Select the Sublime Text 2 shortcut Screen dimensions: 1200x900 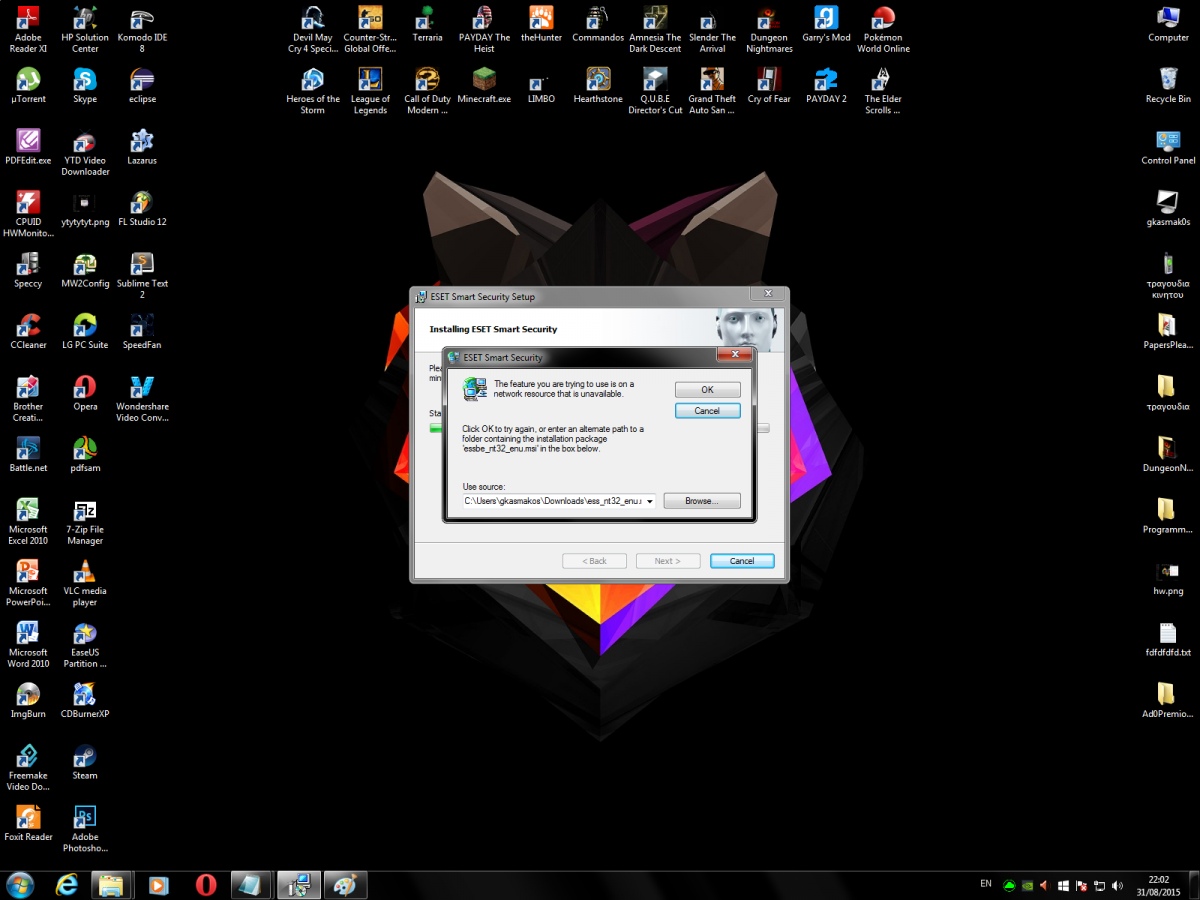(x=142, y=276)
